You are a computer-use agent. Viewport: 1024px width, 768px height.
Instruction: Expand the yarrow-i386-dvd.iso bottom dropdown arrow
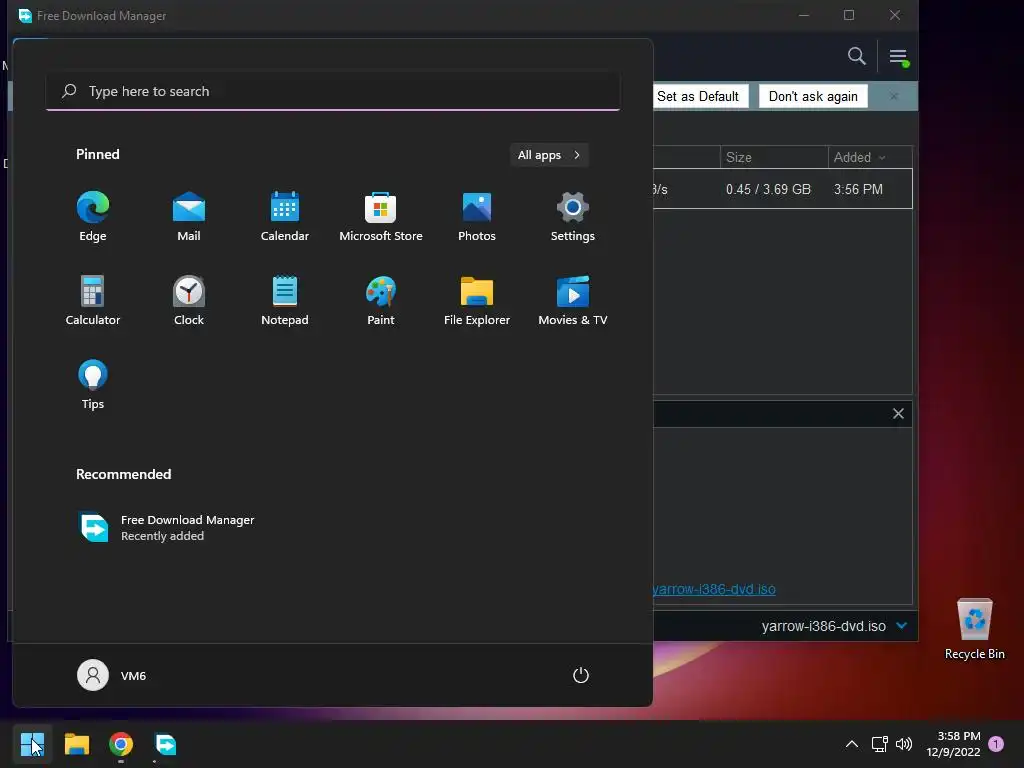901,626
